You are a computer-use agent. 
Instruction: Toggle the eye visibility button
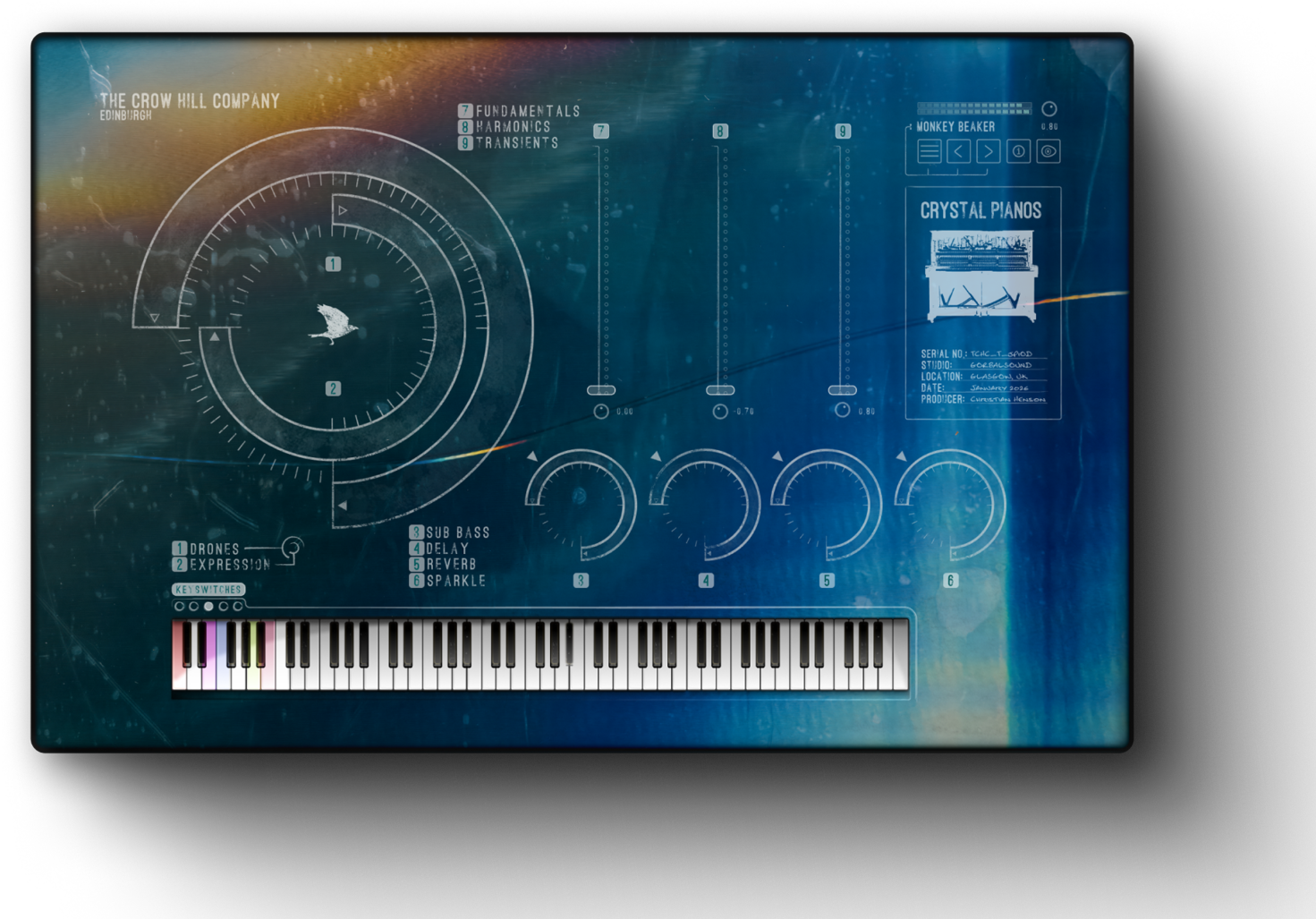tap(1049, 151)
